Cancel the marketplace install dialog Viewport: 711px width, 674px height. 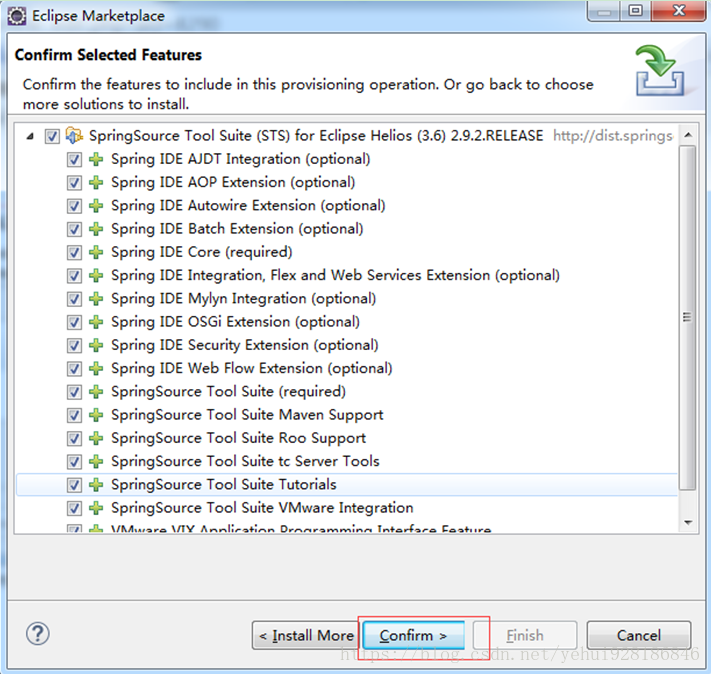[638, 635]
